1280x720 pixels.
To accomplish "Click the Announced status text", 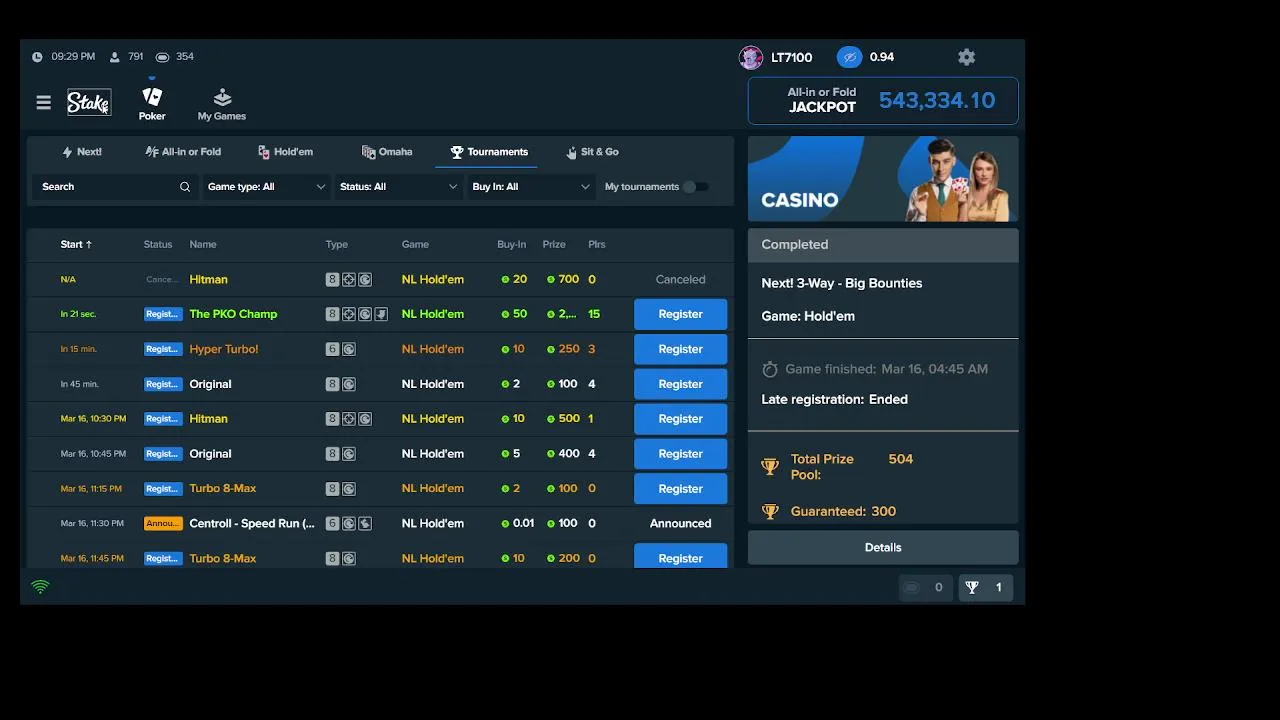I will click(680, 523).
